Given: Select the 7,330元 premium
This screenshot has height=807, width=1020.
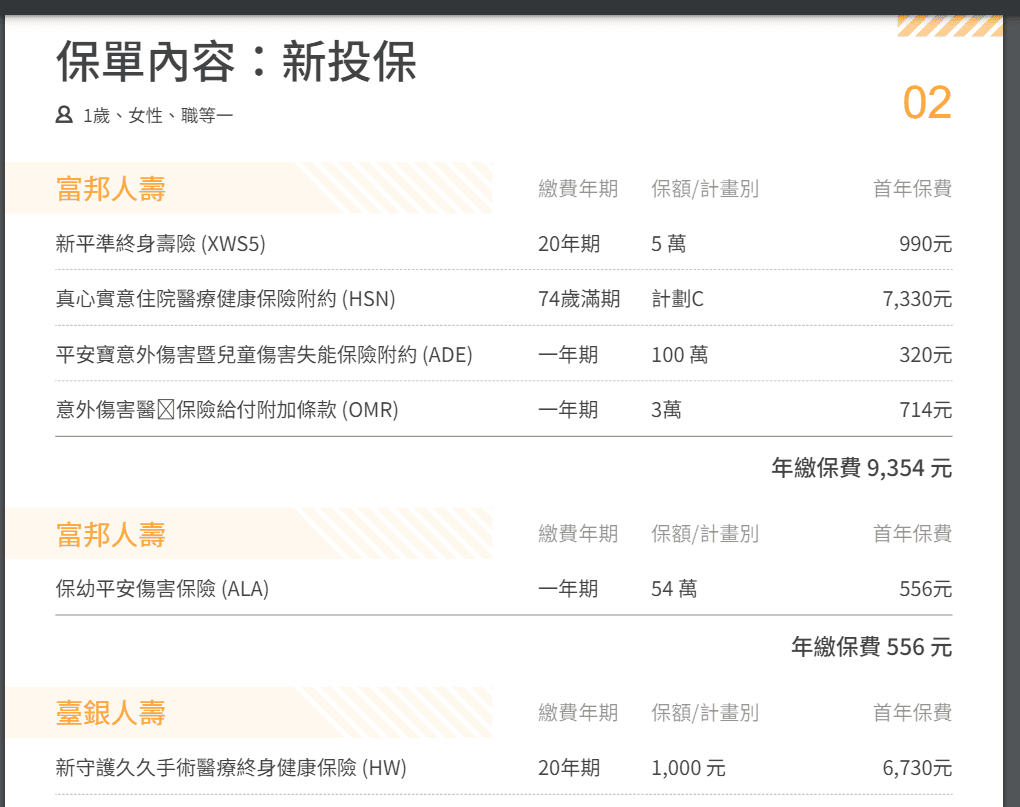Looking at the screenshot, I should click(x=917, y=299).
